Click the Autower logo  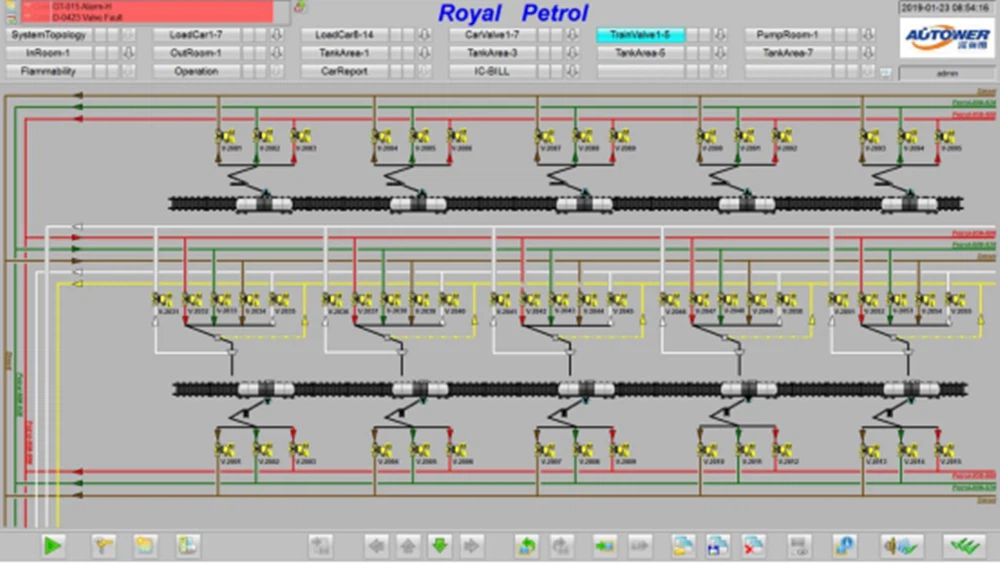[946, 38]
